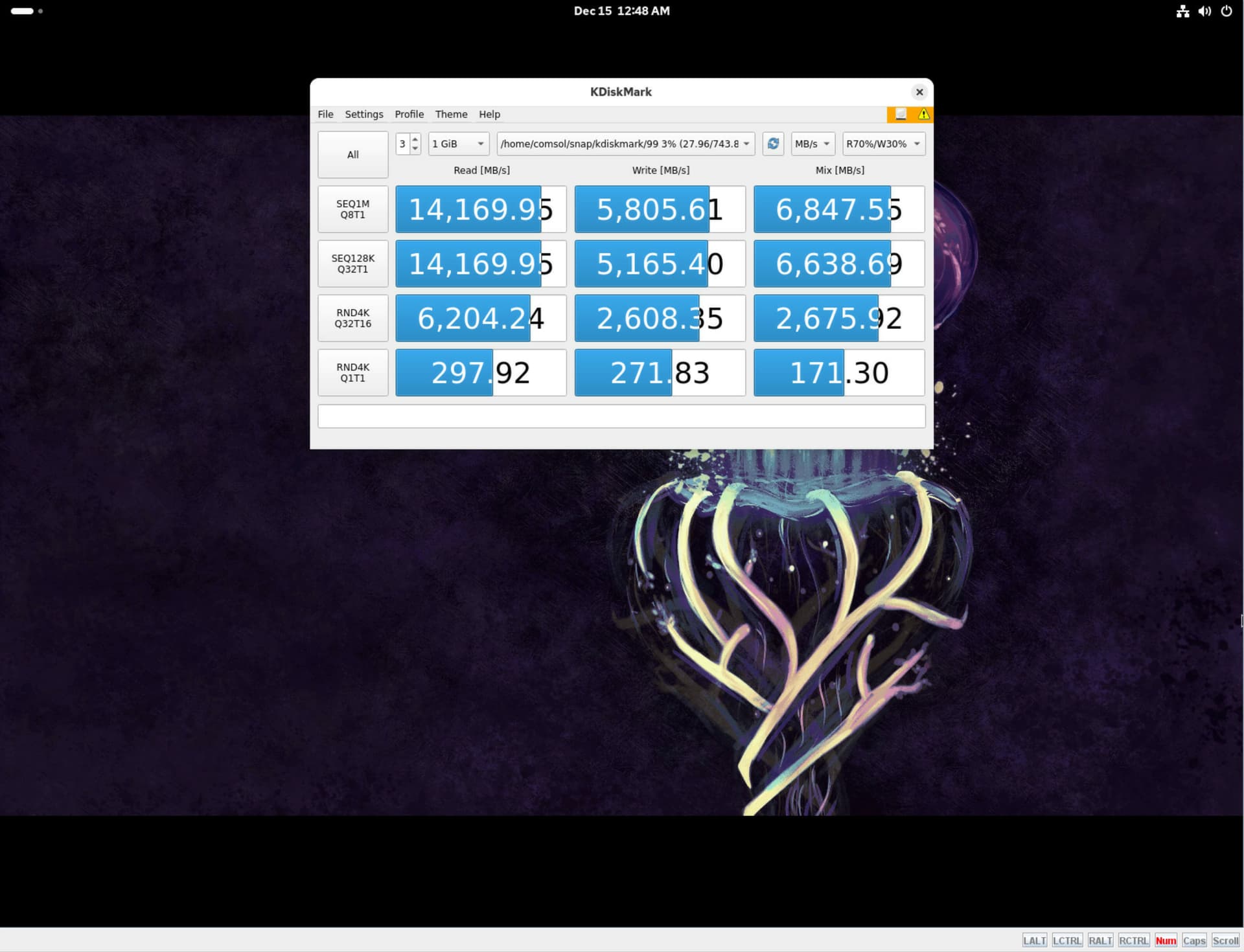1244x952 pixels.
Task: Decrease the test loop count stepper
Action: pos(415,149)
